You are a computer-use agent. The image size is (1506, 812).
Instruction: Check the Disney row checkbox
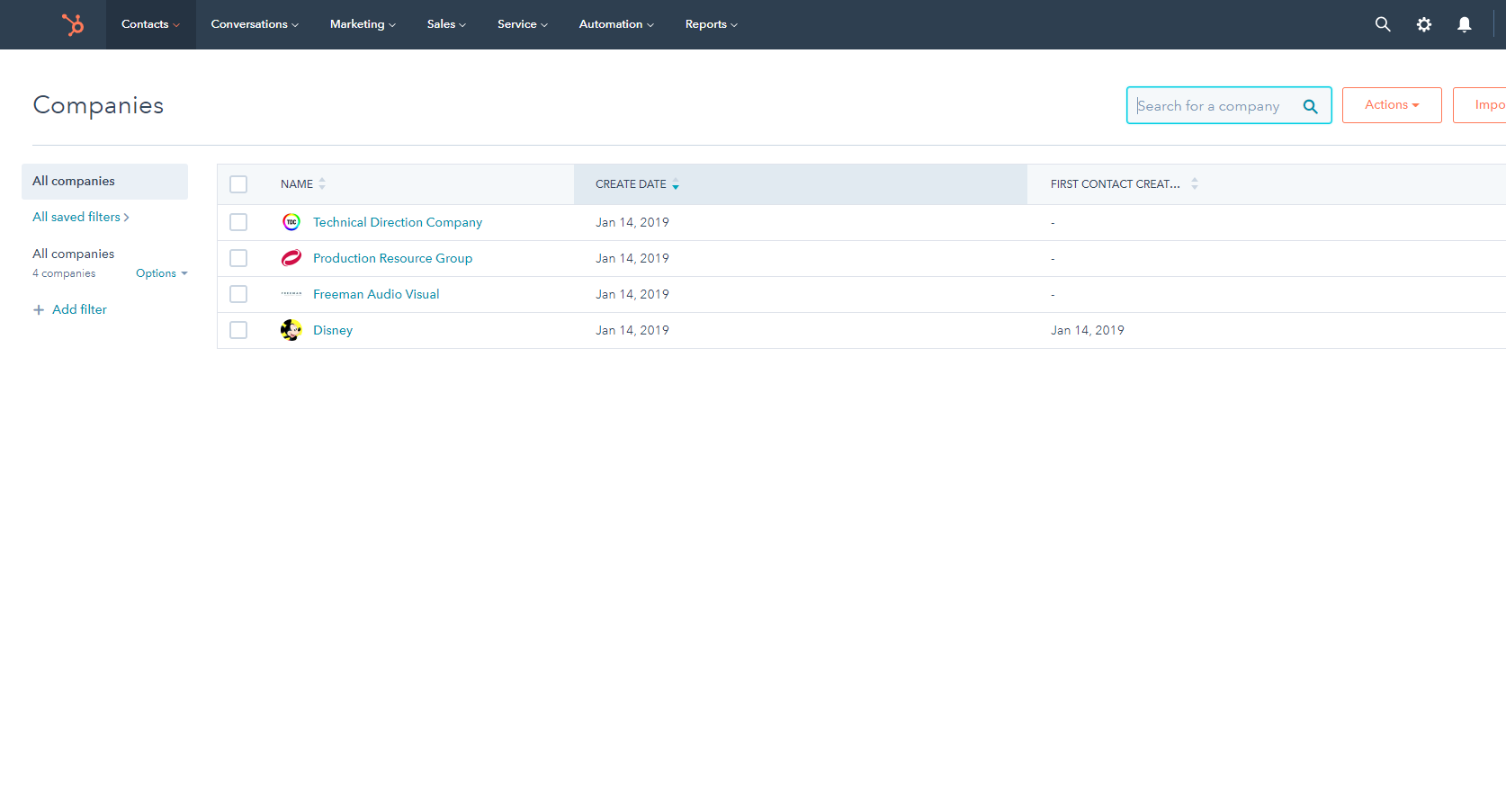pyautogui.click(x=238, y=330)
